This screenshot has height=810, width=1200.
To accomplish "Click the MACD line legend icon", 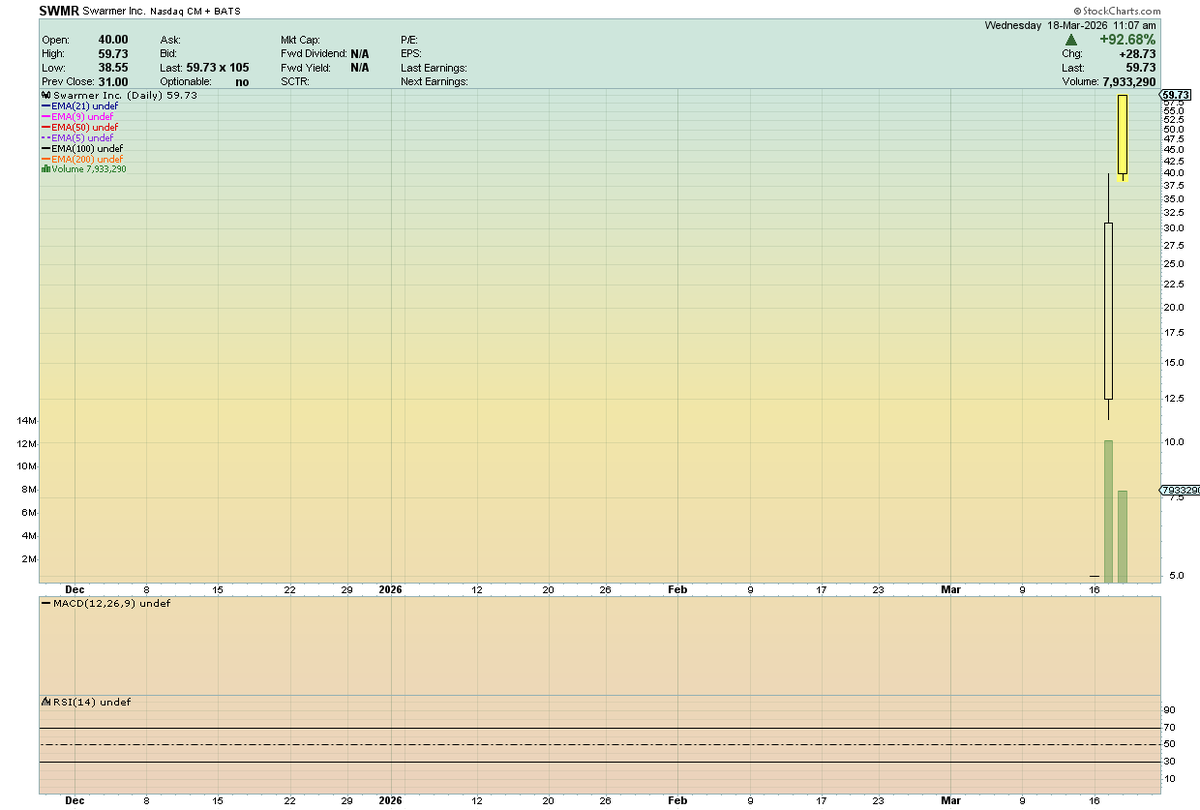I will pyautogui.click(x=46, y=603).
